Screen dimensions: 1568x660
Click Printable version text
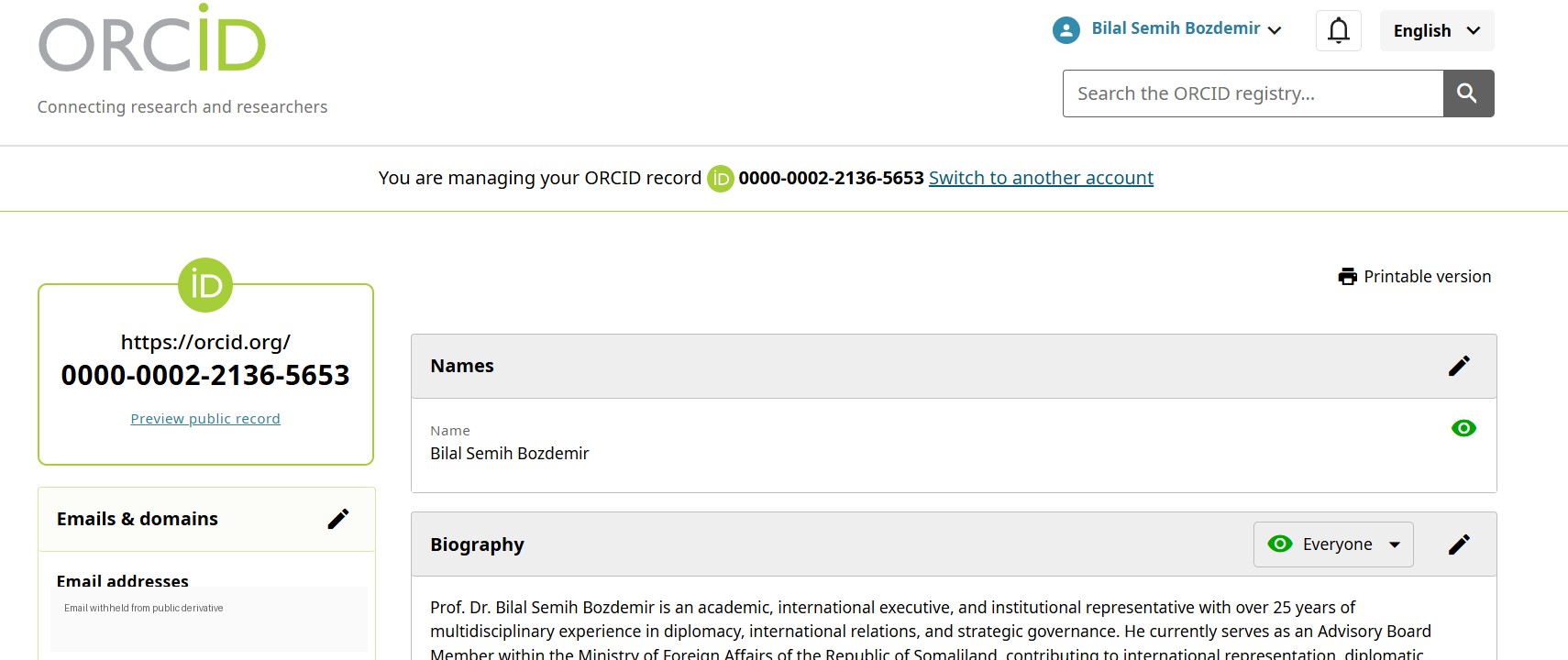point(1427,277)
